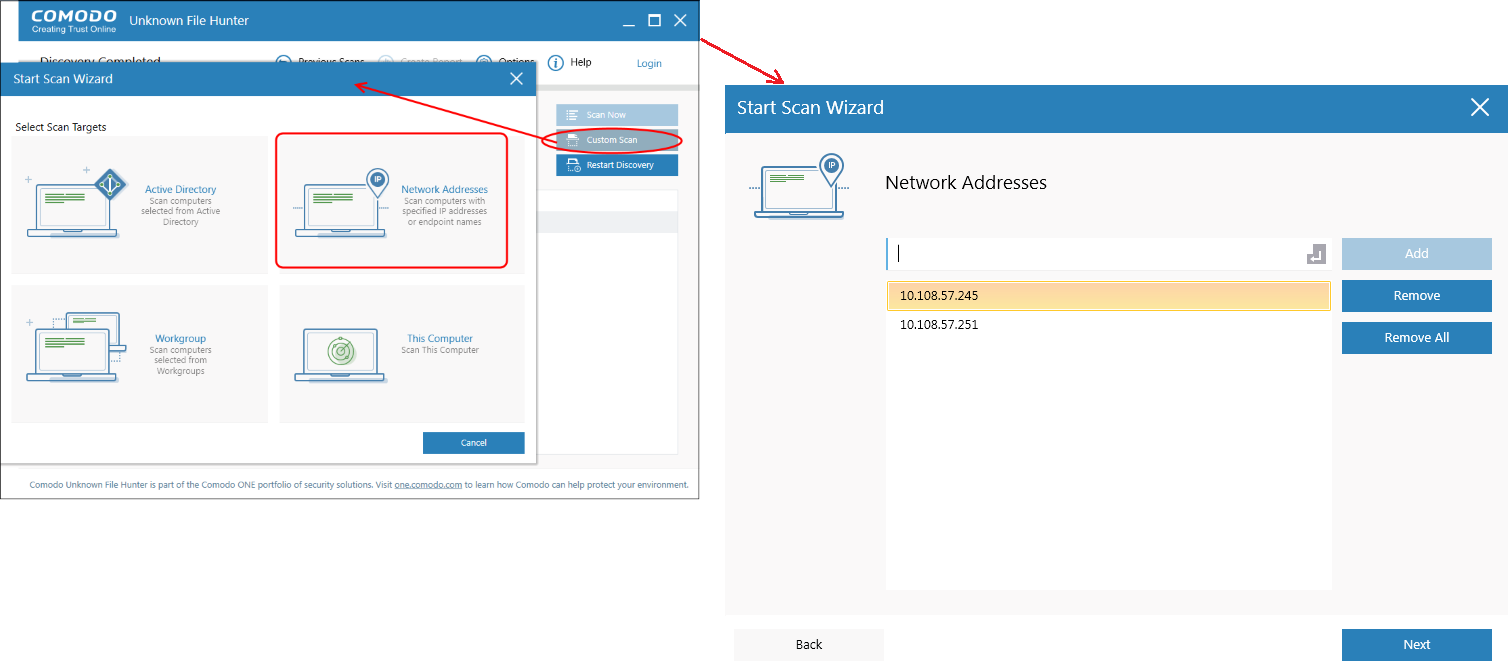This screenshot has width=1508, height=665.
Task: Select the Active Directory scan target card
Action: (x=140, y=205)
